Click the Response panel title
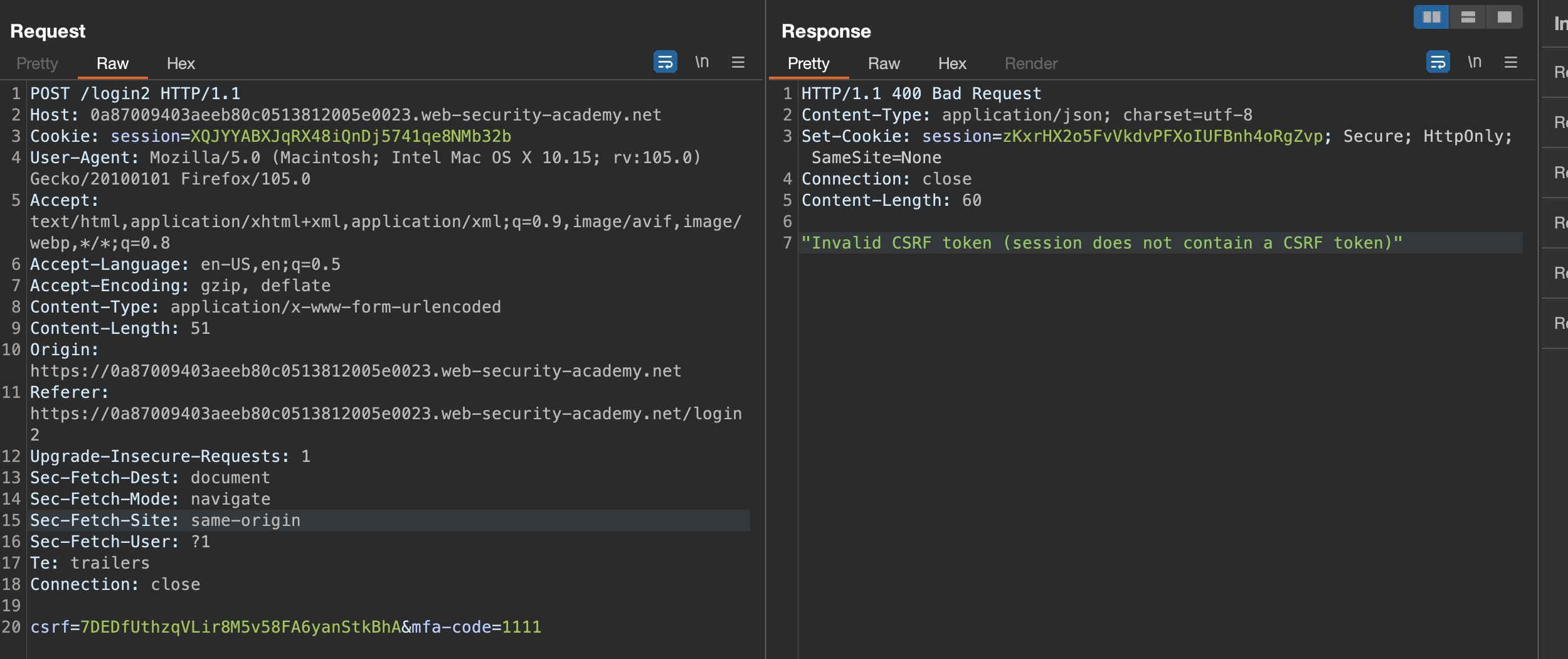 click(x=826, y=31)
